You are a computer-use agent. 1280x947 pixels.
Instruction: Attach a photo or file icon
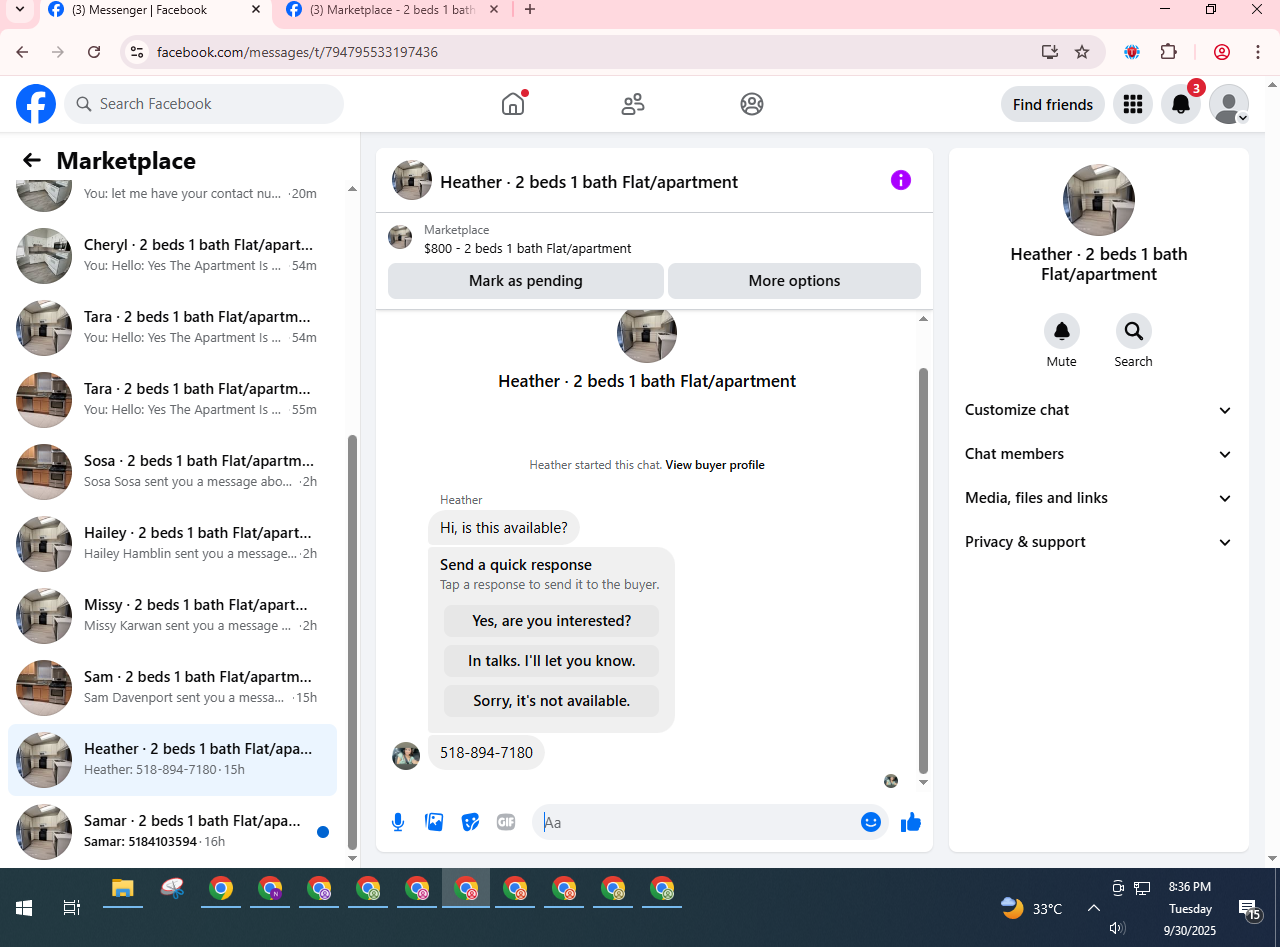click(x=434, y=822)
